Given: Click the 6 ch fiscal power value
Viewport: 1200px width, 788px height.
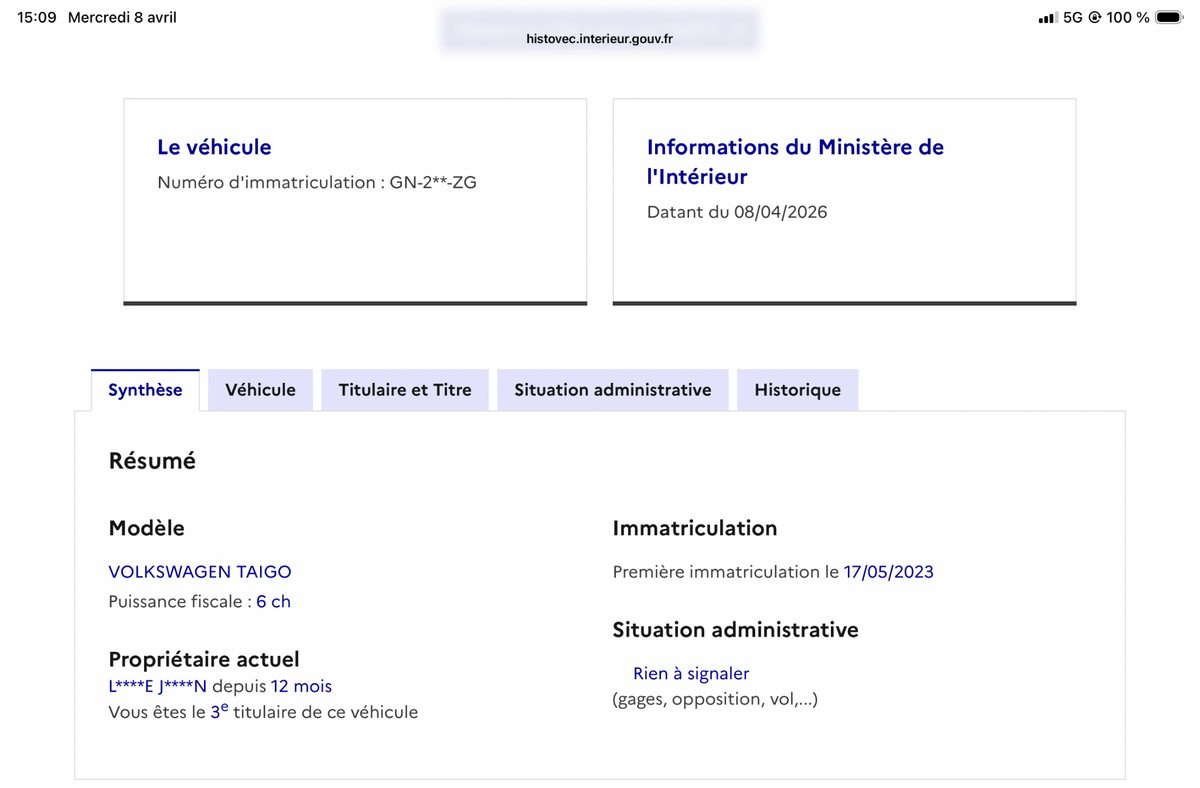Looking at the screenshot, I should coord(273,602).
